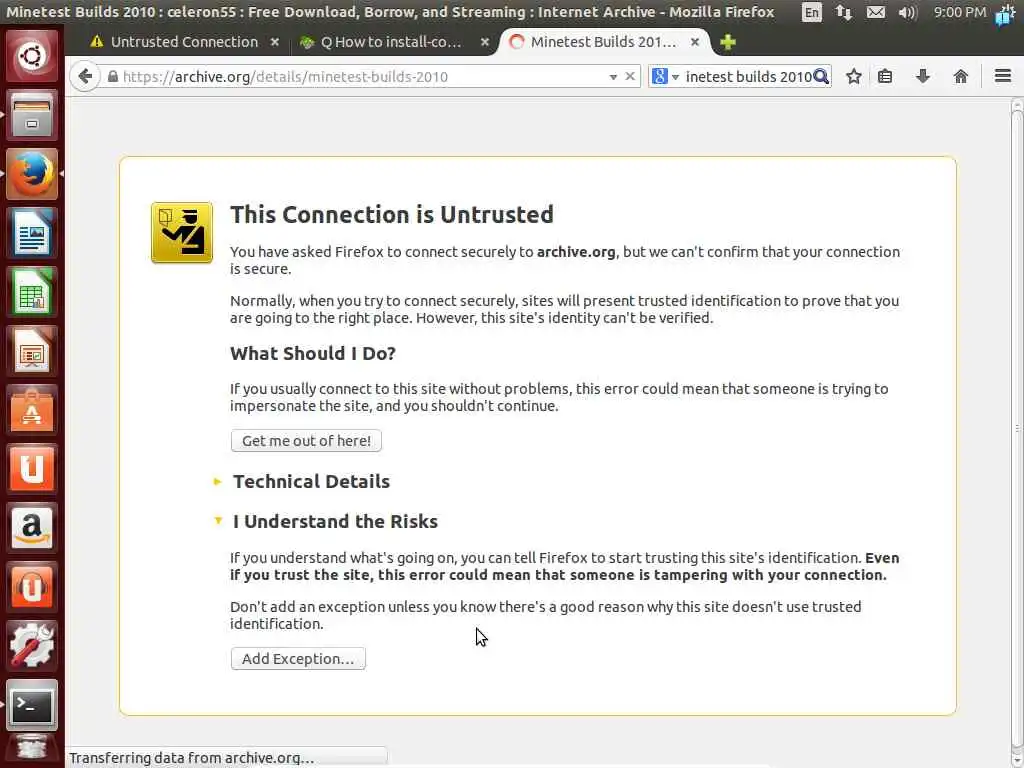
Task: Launch LibreOffice Calc from the dock
Action: (x=31, y=292)
